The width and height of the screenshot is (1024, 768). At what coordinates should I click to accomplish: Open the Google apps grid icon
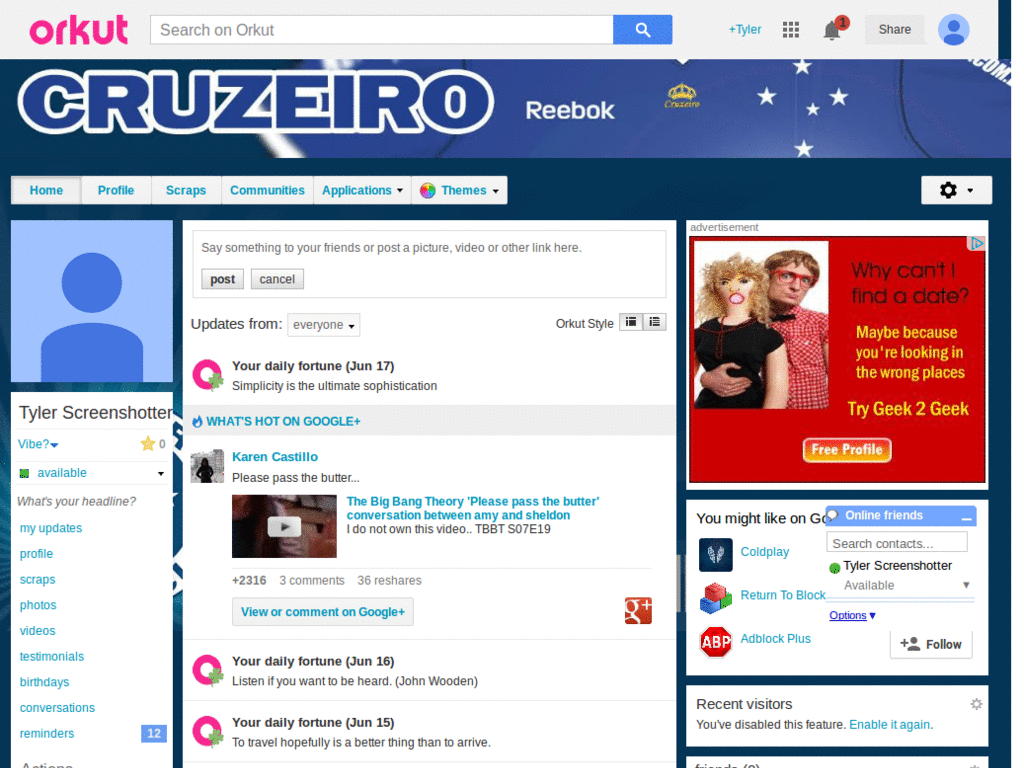click(791, 29)
